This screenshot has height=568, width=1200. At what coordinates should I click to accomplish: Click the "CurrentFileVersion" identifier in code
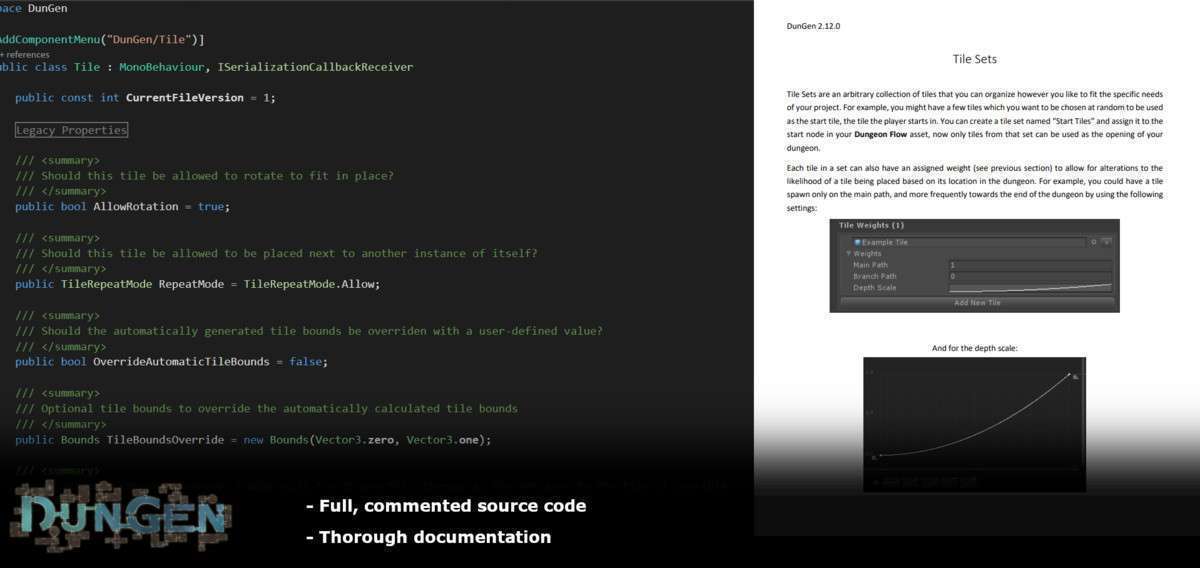[185, 98]
